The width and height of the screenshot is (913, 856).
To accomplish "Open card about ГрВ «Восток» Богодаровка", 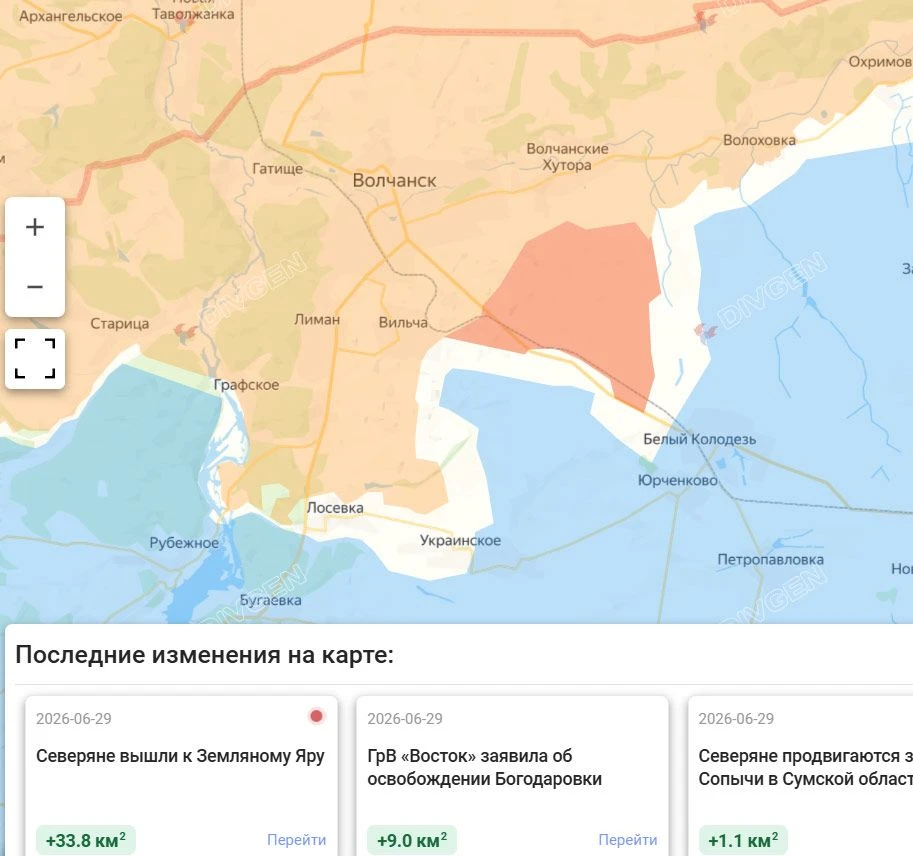I will point(512,775).
